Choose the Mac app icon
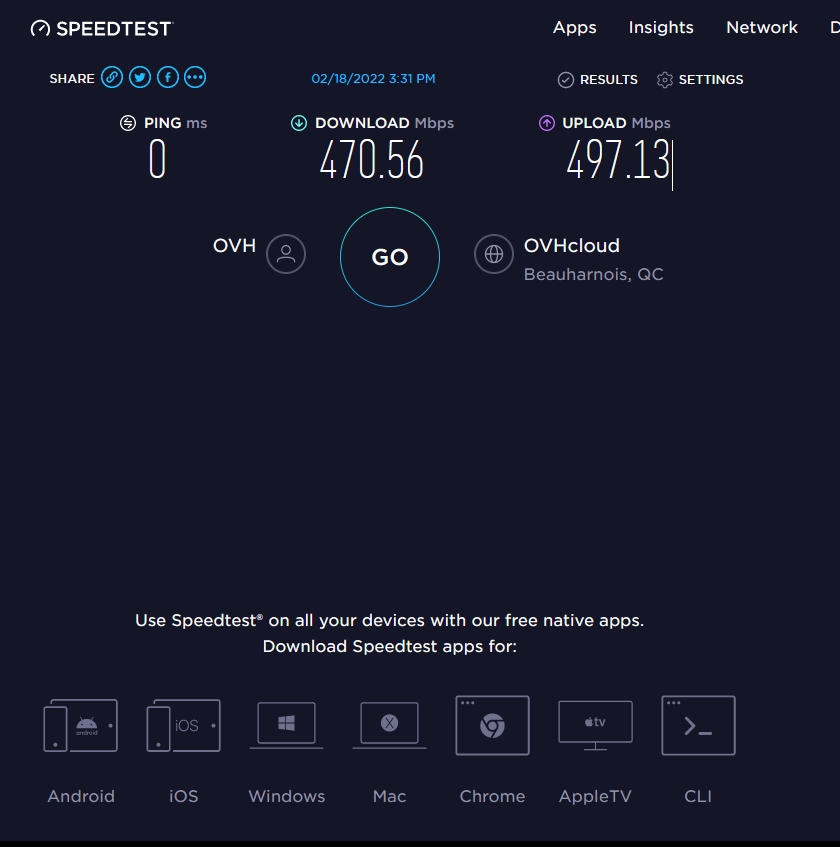This screenshot has height=847, width=840. pos(389,724)
